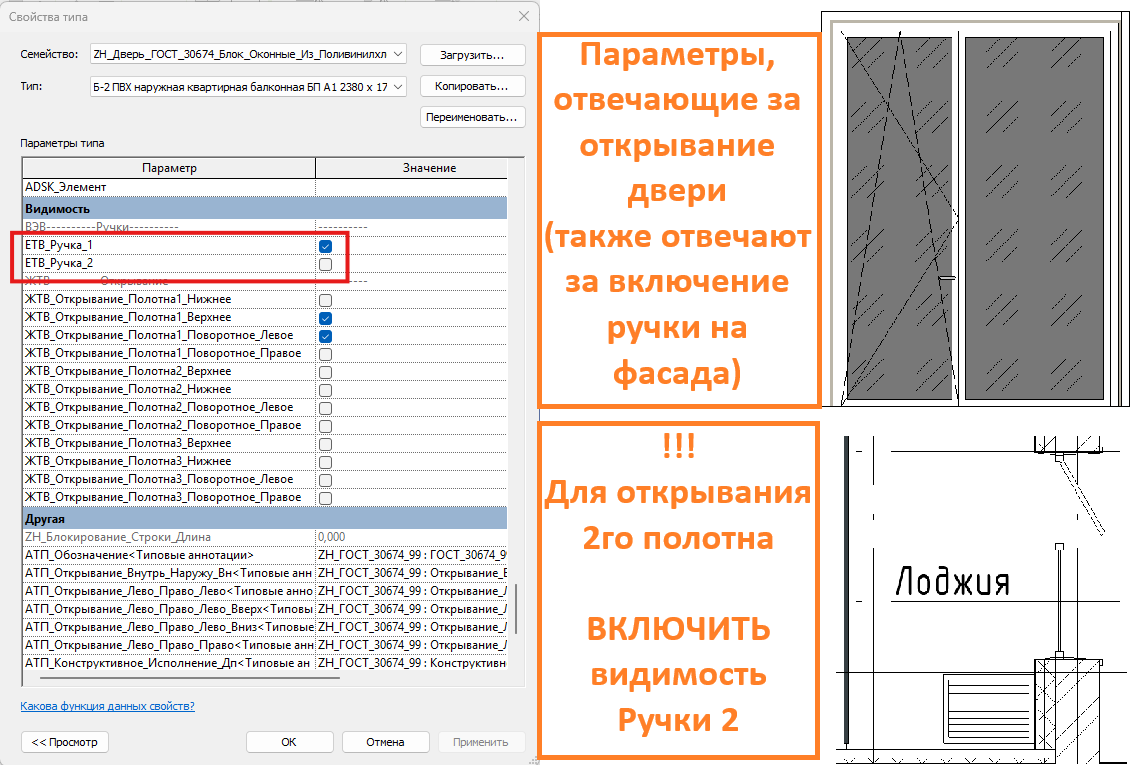Select the ЗН_Блокирование_Строки_Длина value field
Screen dimensions: 1140x765
(x=412, y=537)
